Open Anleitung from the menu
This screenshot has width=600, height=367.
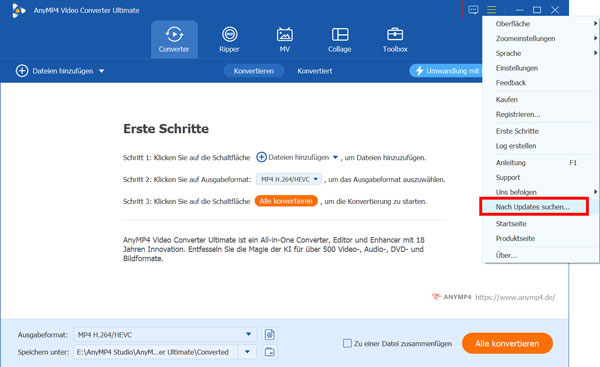pos(541,163)
